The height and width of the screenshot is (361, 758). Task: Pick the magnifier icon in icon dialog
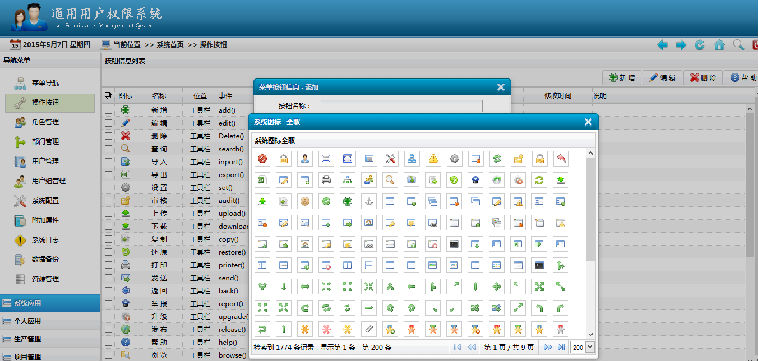[391, 180]
